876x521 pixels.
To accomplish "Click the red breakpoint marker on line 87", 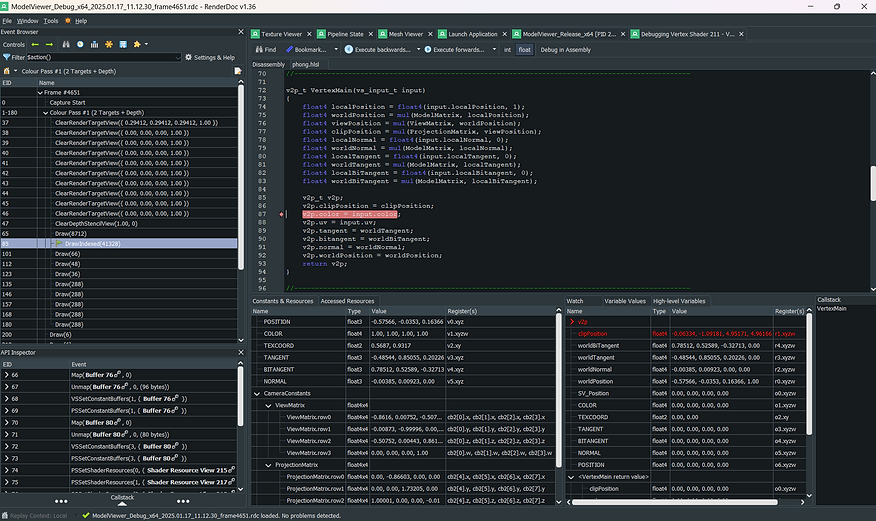I will pos(281,214).
